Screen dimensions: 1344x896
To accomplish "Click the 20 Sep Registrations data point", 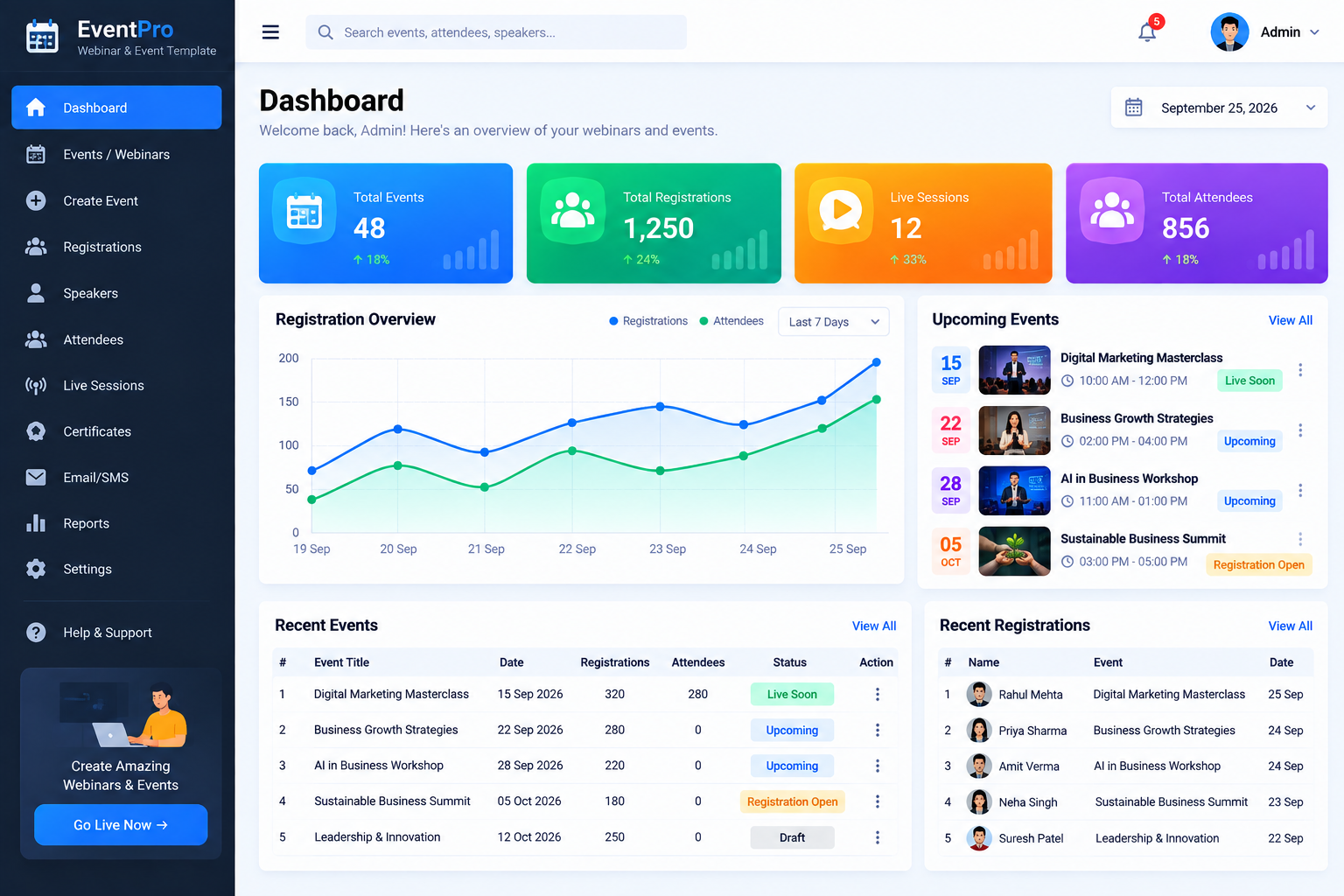I will [398, 429].
